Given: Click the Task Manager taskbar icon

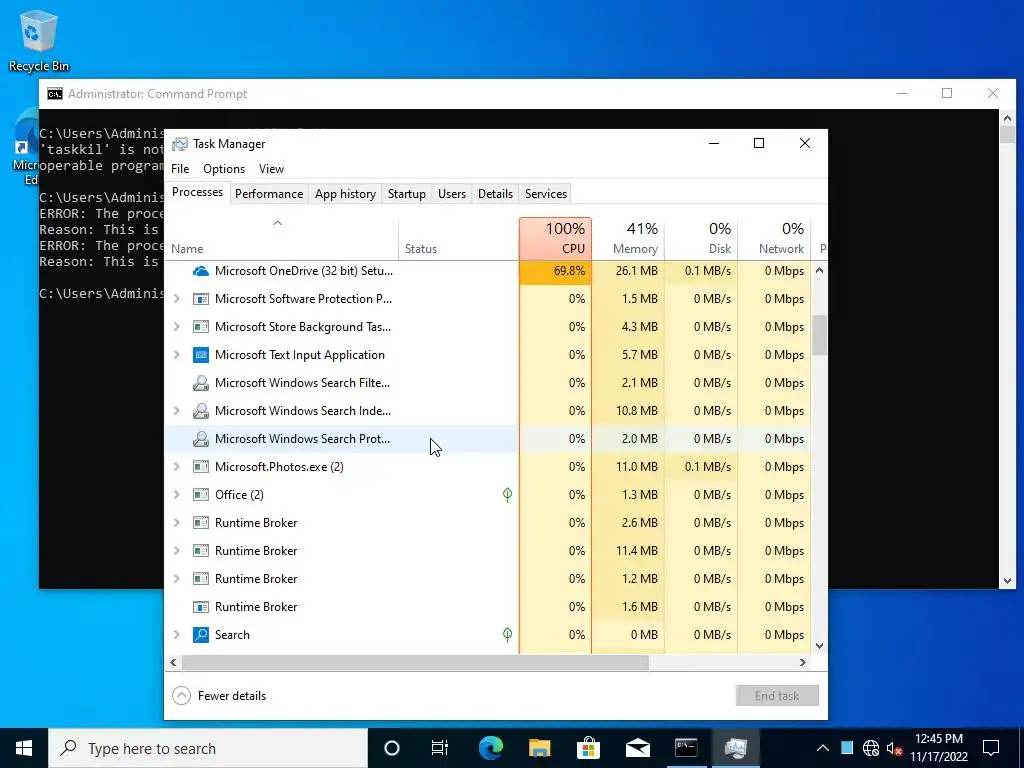Looking at the screenshot, I should pyautogui.click(x=735, y=748).
